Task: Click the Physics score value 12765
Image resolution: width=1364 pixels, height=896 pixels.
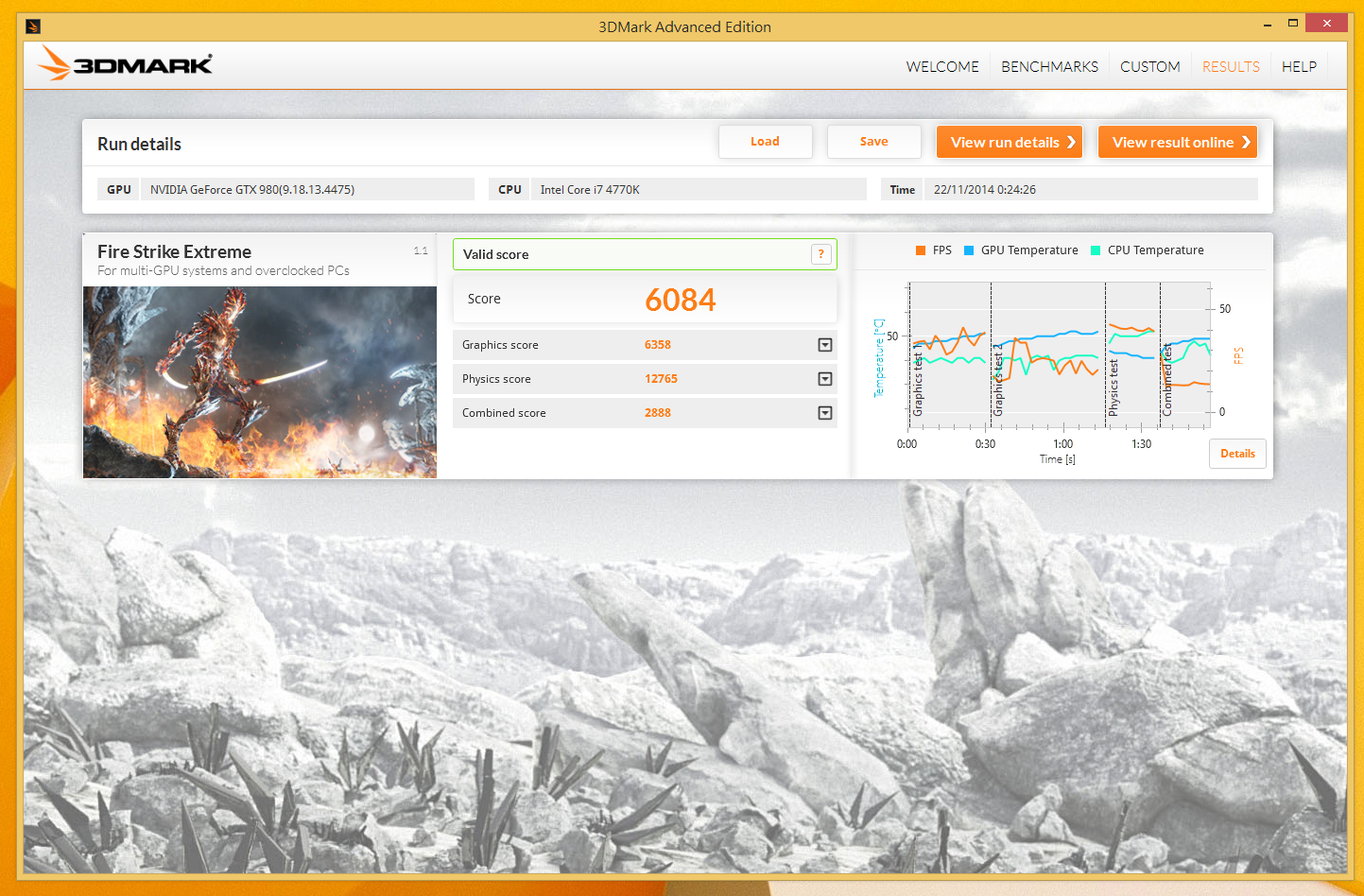Action: pyautogui.click(x=662, y=379)
